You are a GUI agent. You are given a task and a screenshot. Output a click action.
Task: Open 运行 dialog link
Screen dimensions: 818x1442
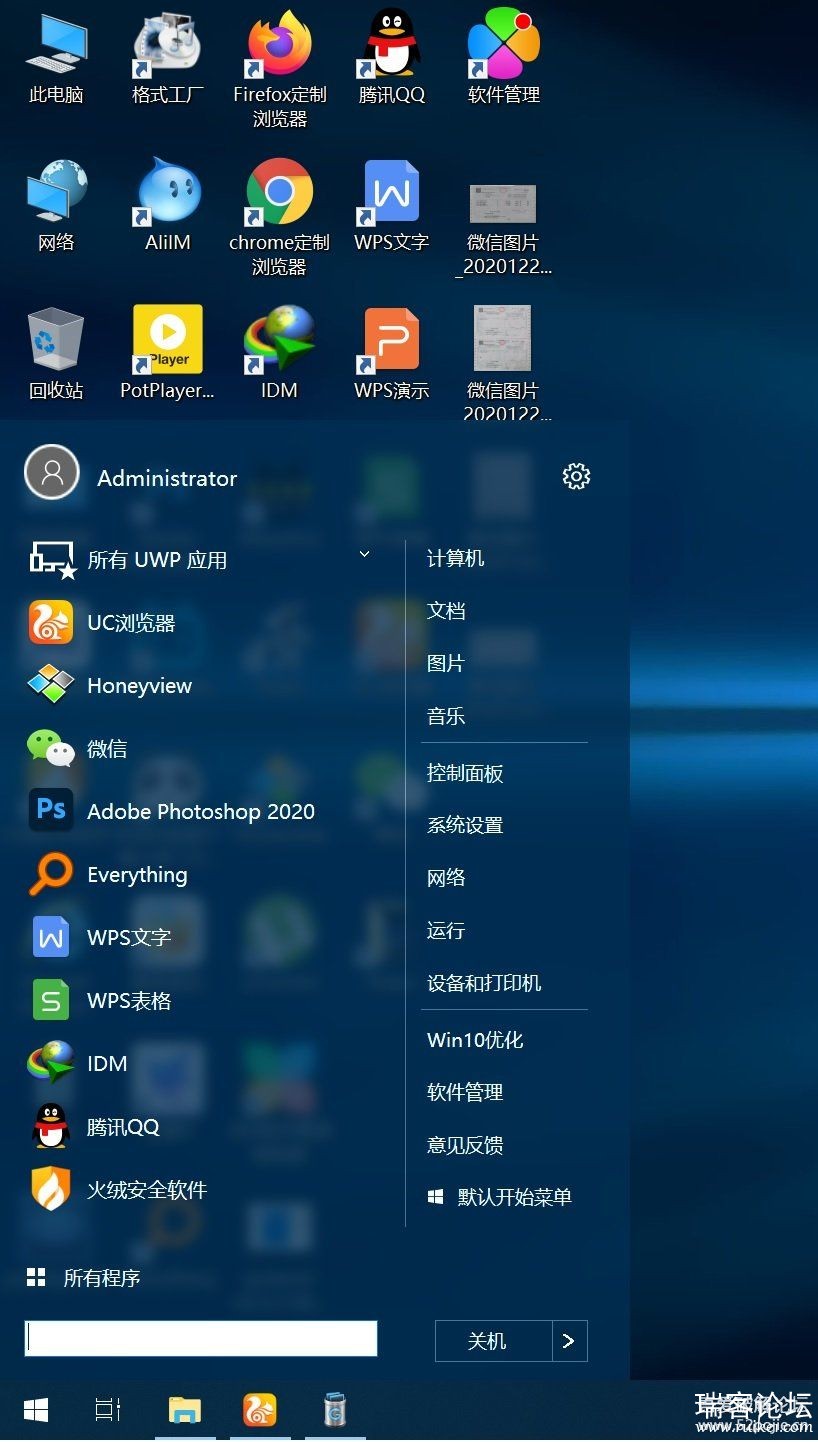(x=446, y=931)
